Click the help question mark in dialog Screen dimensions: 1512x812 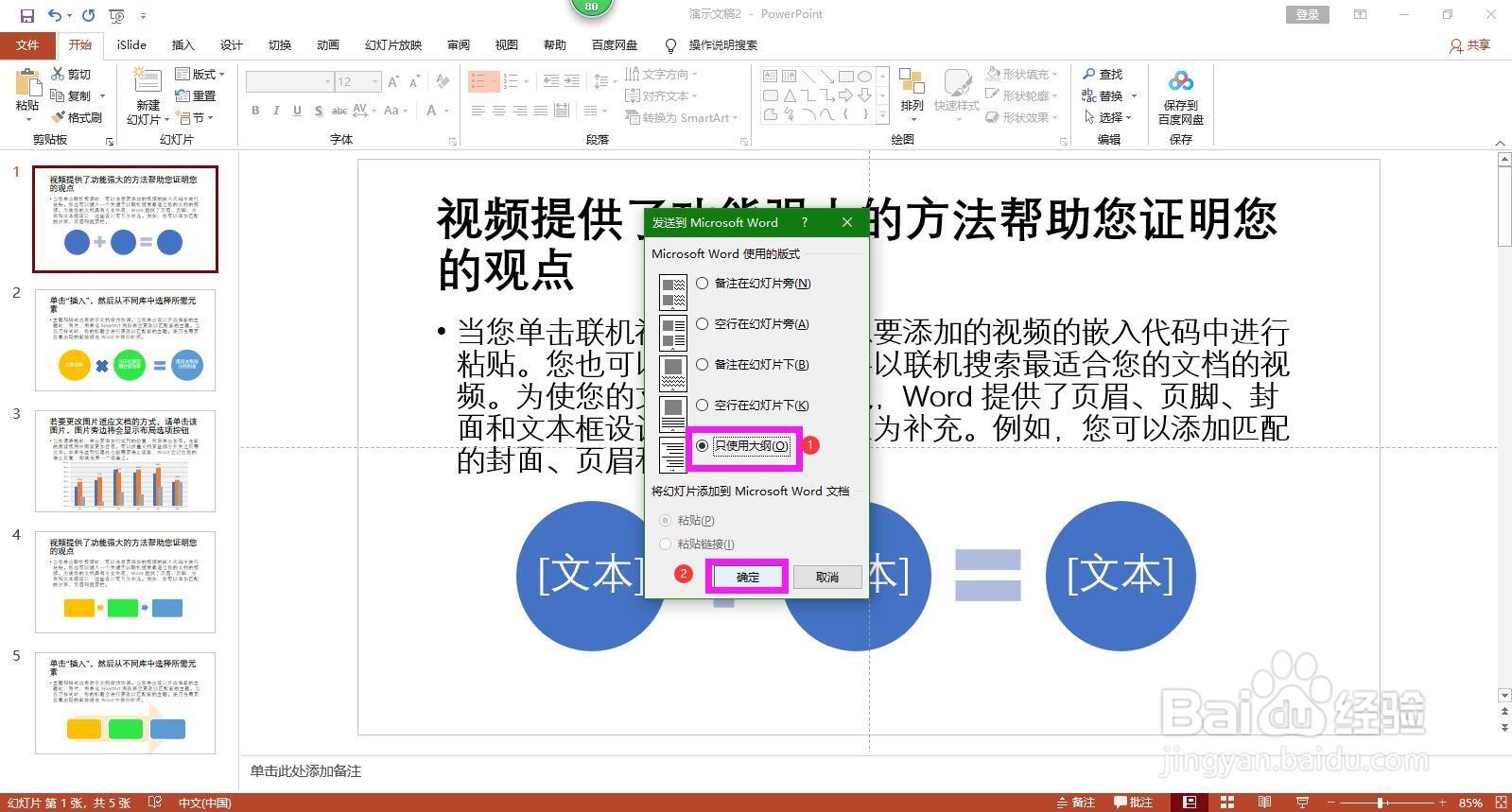805,222
